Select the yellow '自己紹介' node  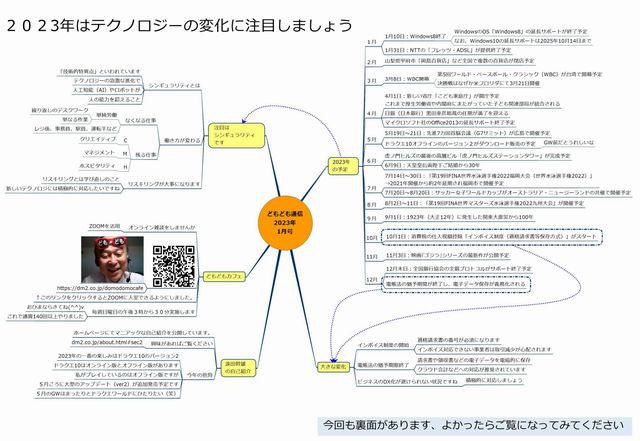coord(238,368)
